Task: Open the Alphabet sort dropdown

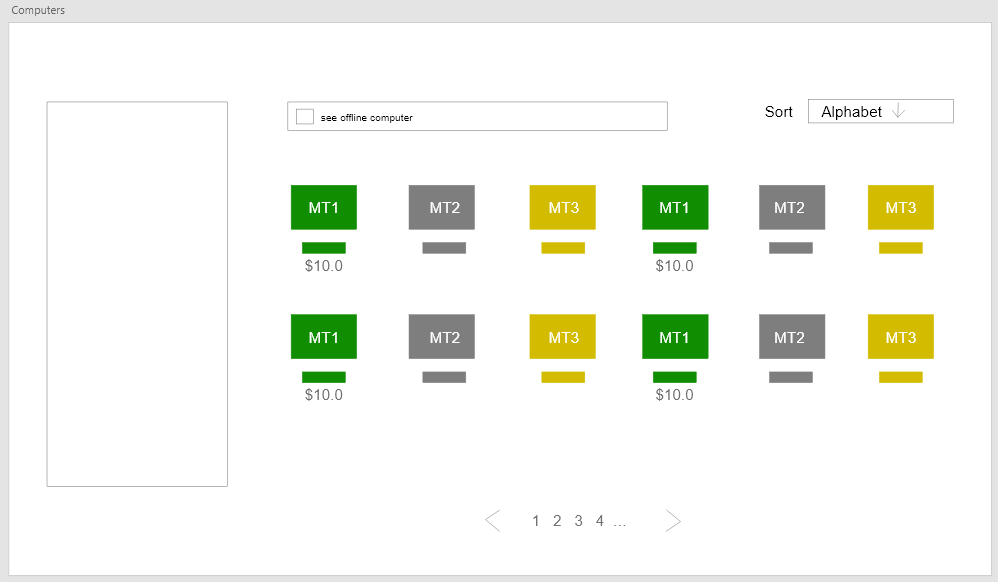Action: pos(881,111)
